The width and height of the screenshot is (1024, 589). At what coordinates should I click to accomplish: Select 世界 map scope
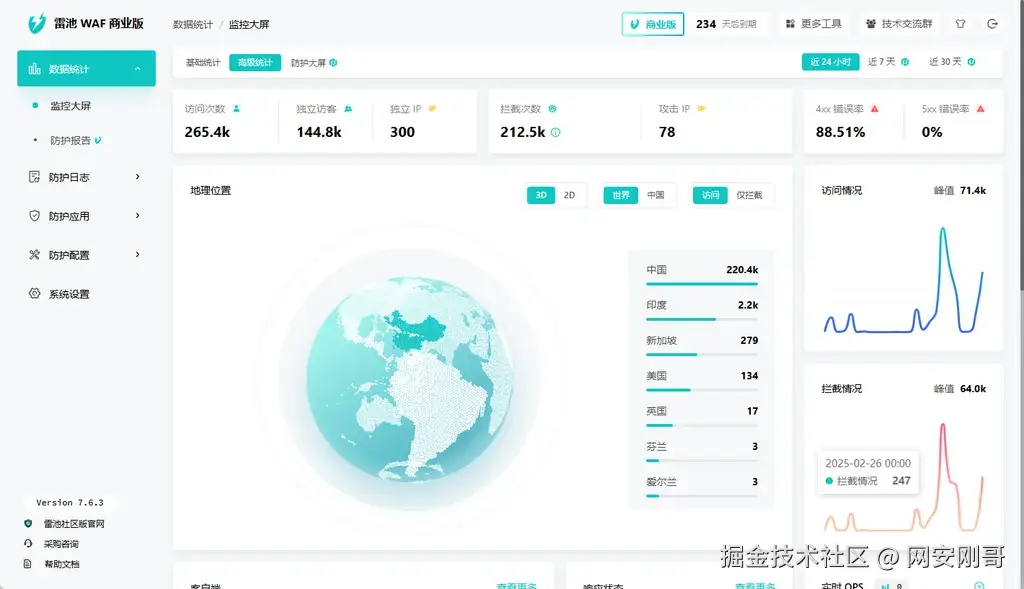[621, 195]
